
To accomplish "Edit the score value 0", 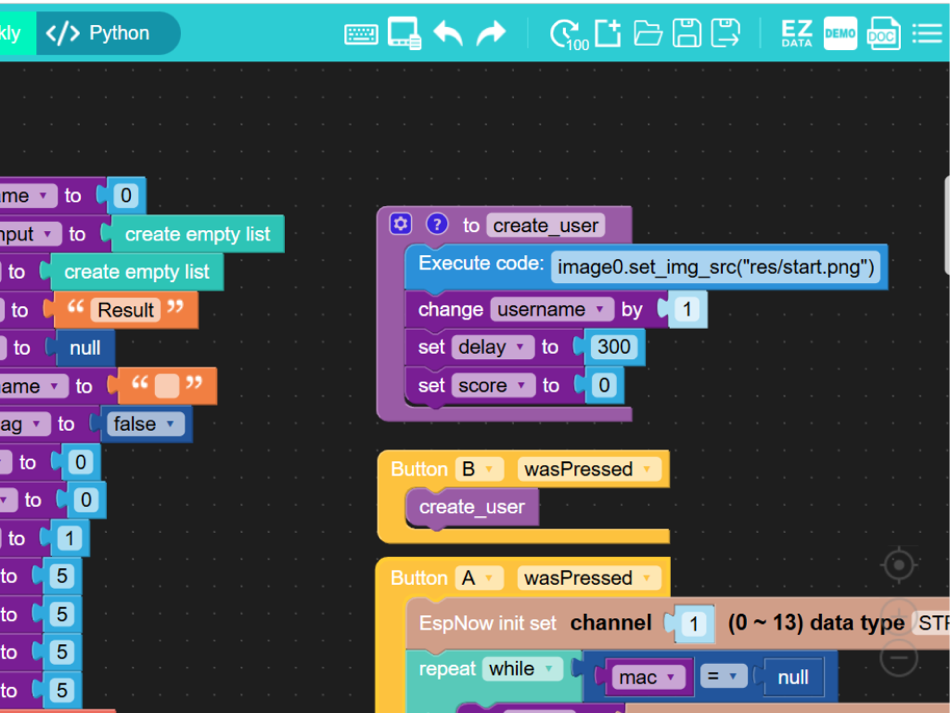I will coord(604,385).
